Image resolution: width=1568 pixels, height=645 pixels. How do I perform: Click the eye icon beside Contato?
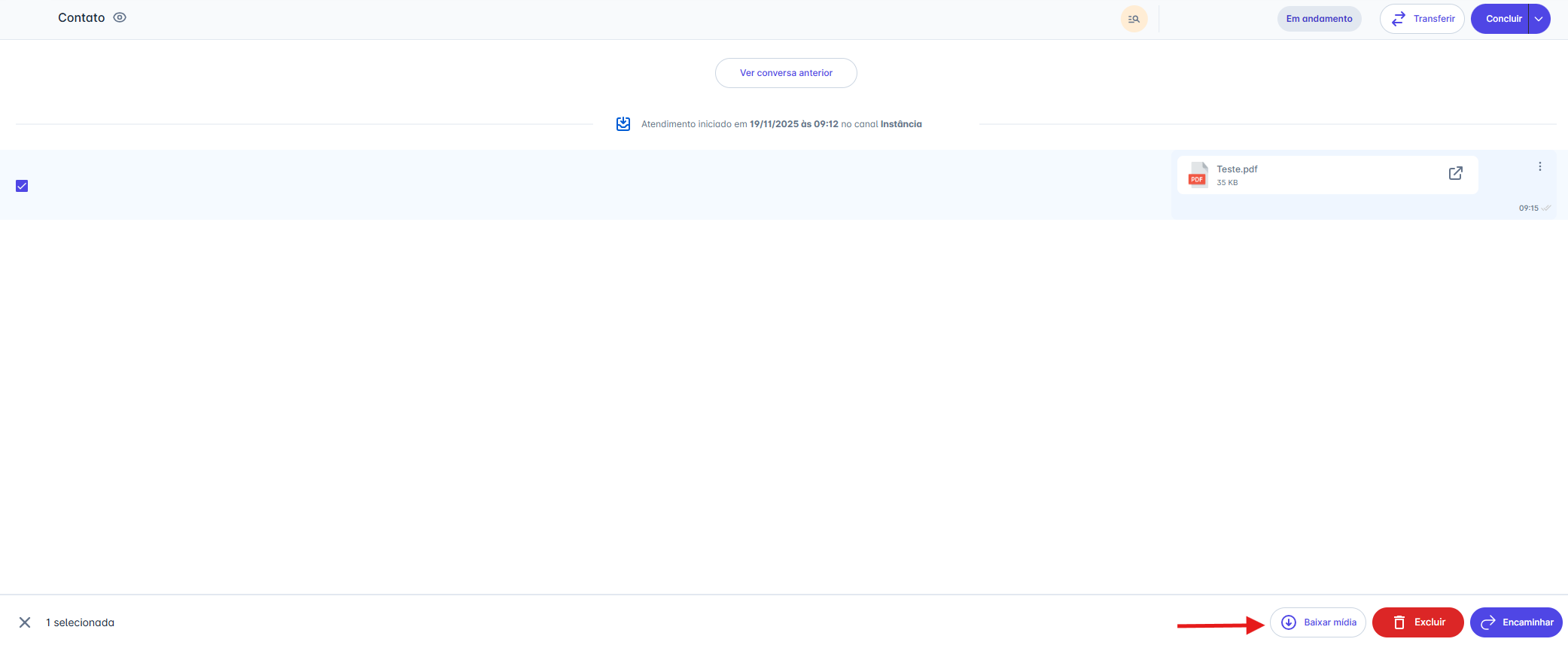pos(120,17)
